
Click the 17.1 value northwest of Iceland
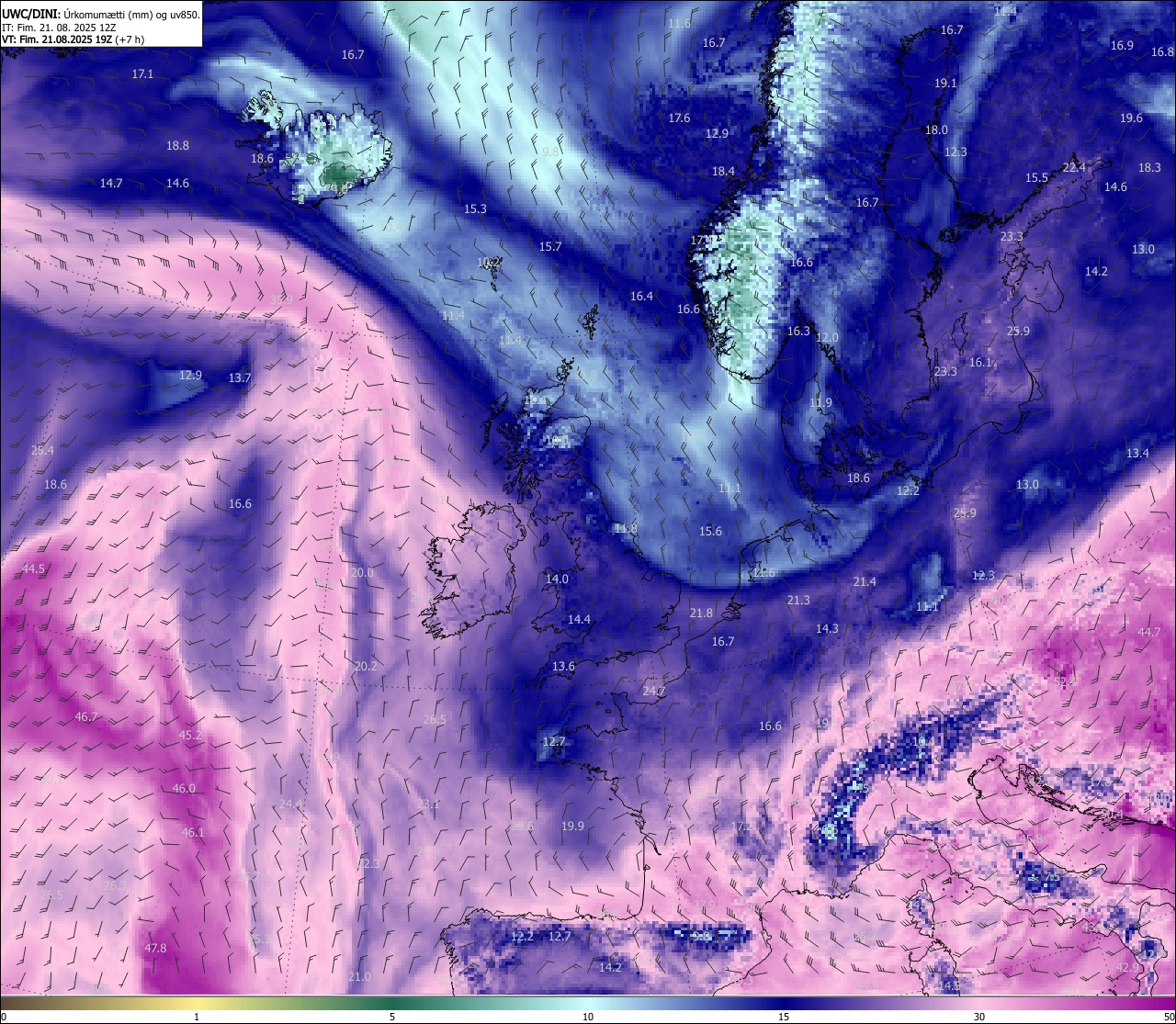coord(142,73)
